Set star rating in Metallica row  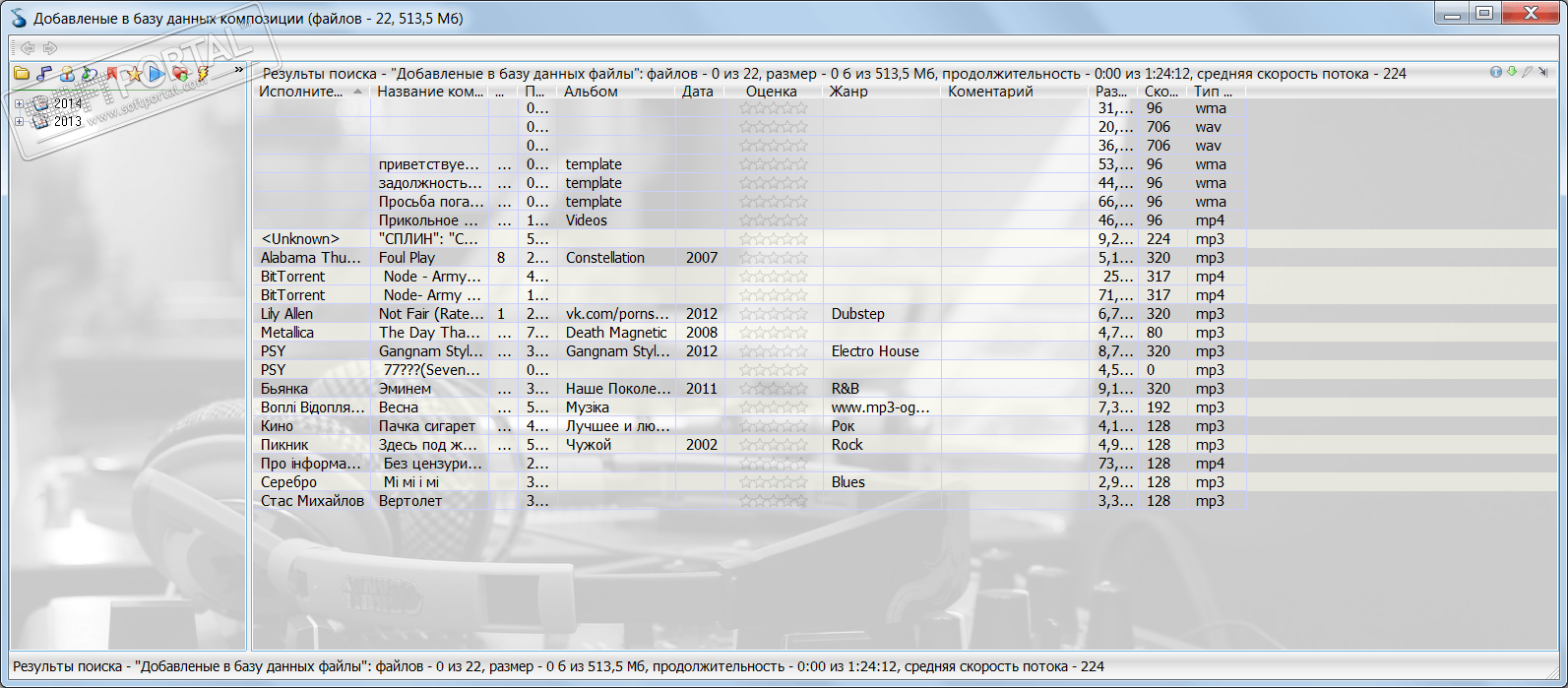774,333
